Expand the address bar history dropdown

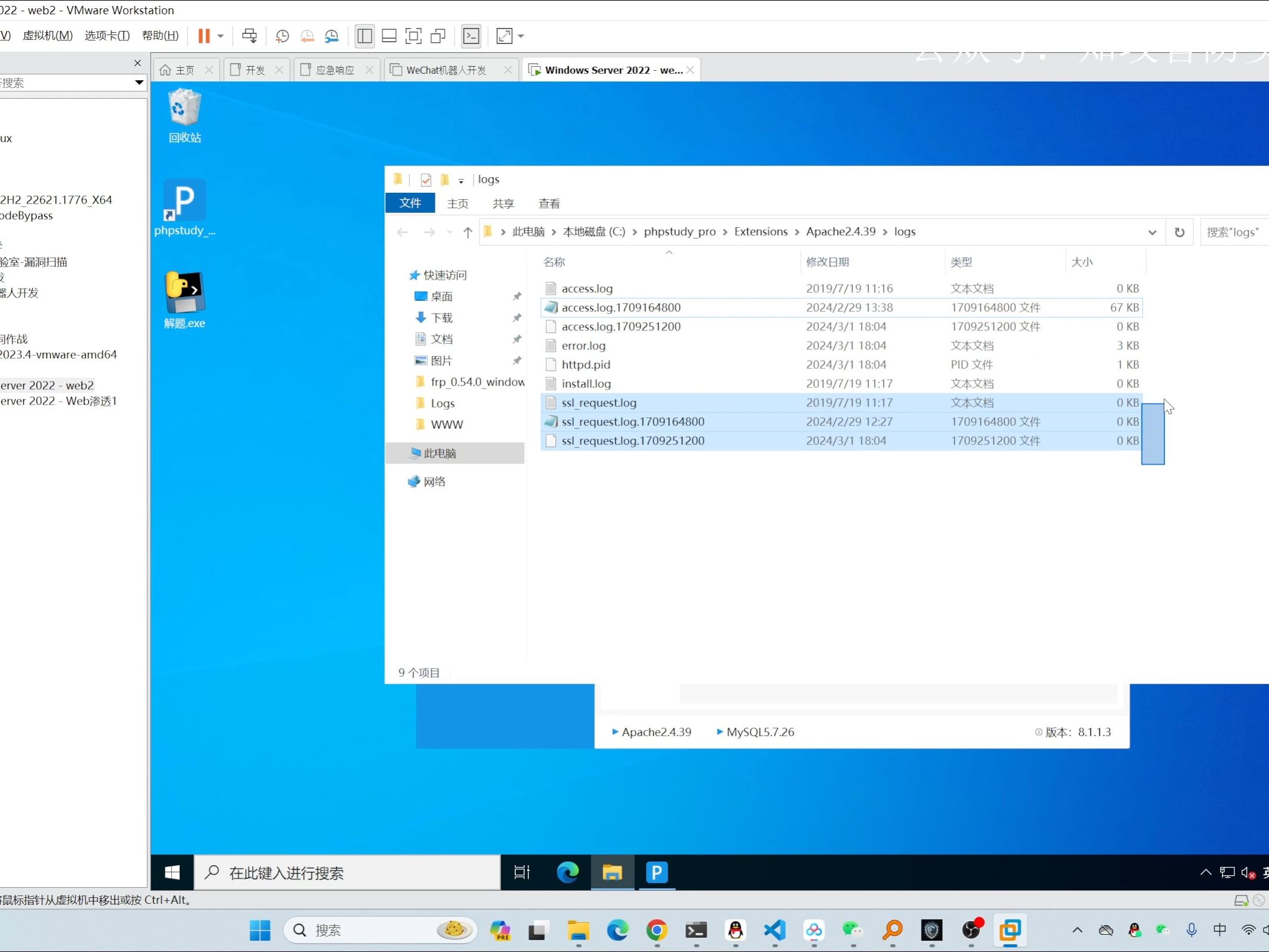pyautogui.click(x=1152, y=232)
